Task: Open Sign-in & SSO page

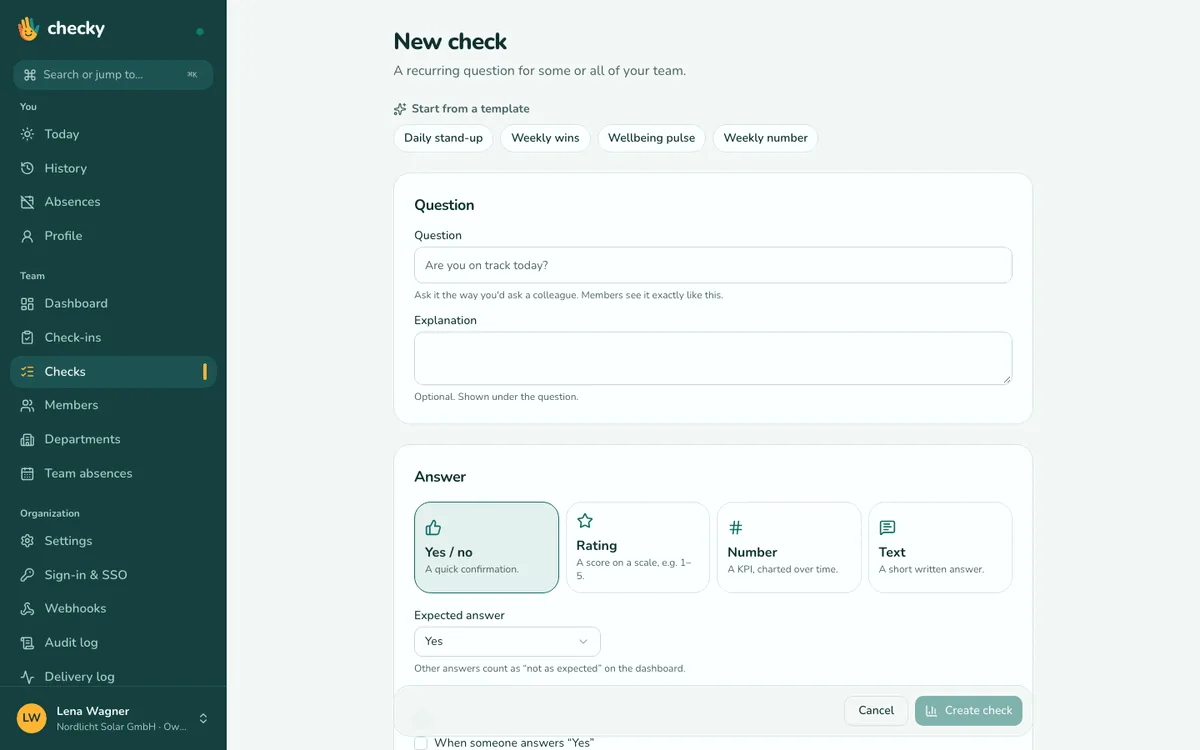Action: point(113,575)
